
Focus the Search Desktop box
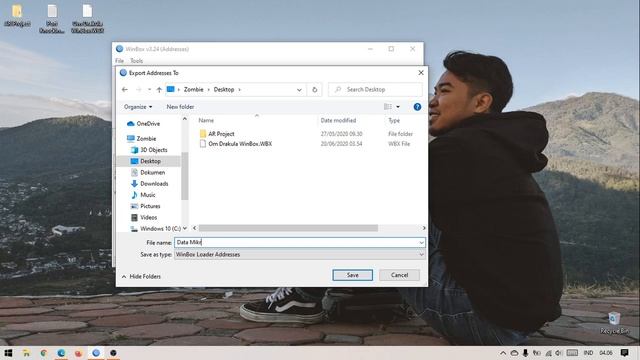pos(375,89)
